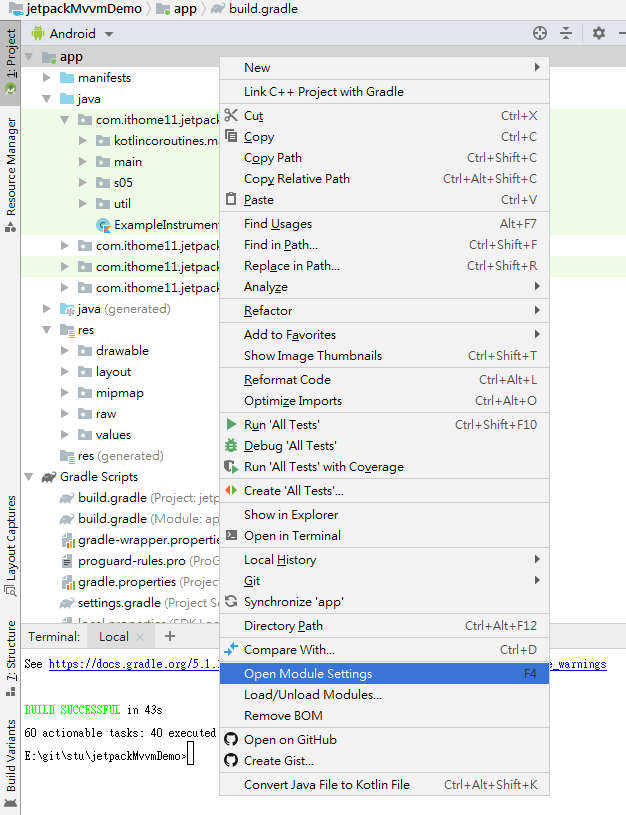The width and height of the screenshot is (626, 815).
Task: Expand the util package
Action: [x=83, y=204]
